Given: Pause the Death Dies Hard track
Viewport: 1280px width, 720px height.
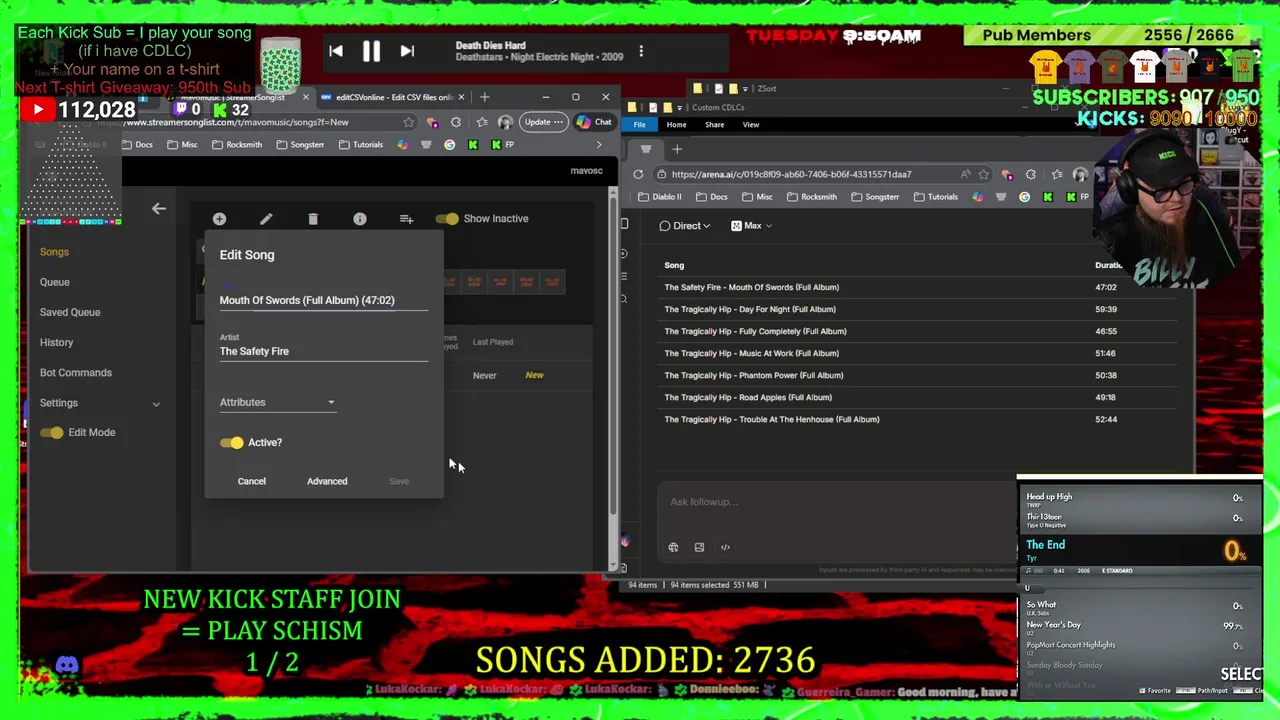Looking at the screenshot, I should [371, 51].
